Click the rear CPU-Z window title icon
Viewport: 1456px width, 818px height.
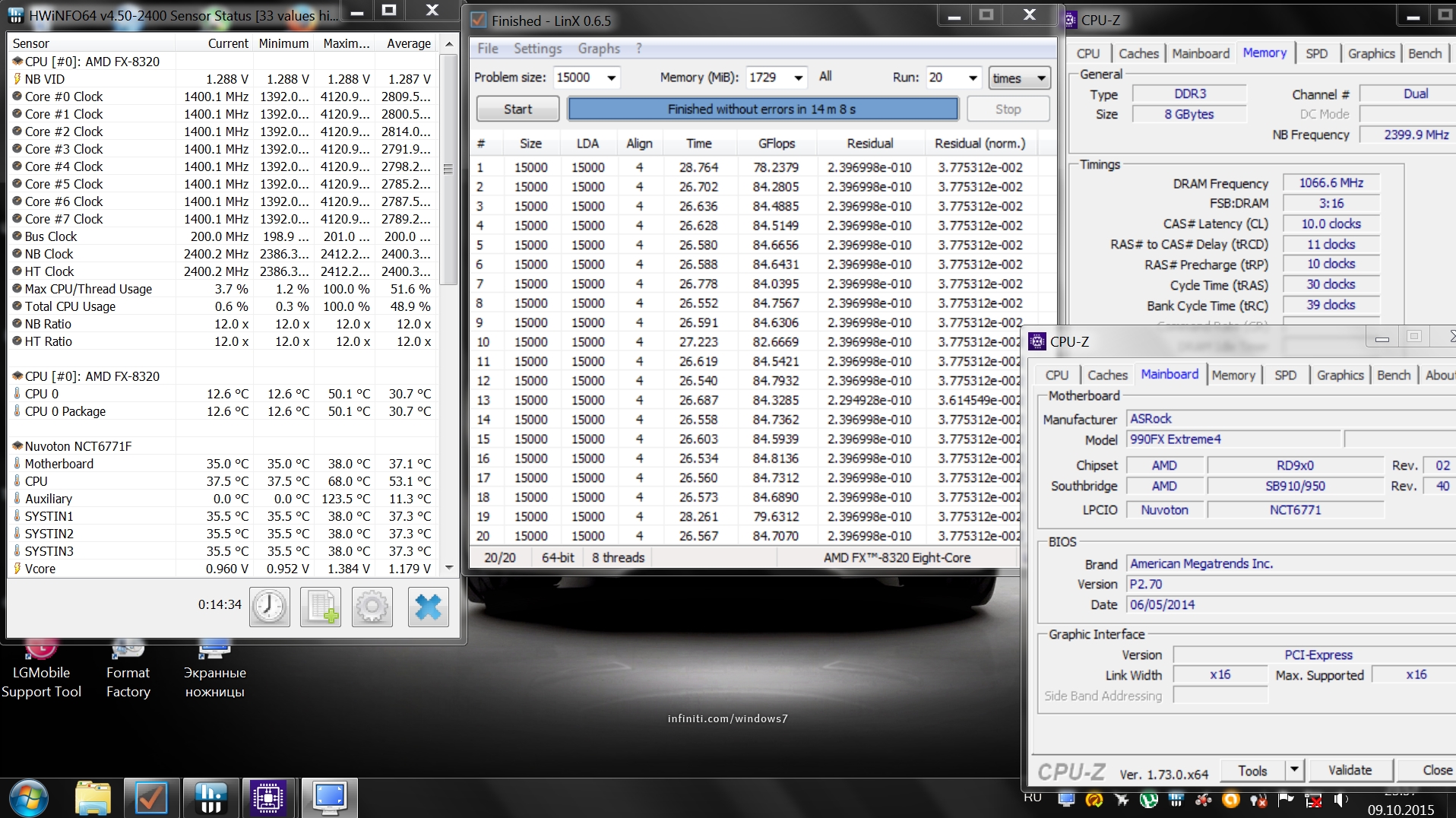(1070, 20)
